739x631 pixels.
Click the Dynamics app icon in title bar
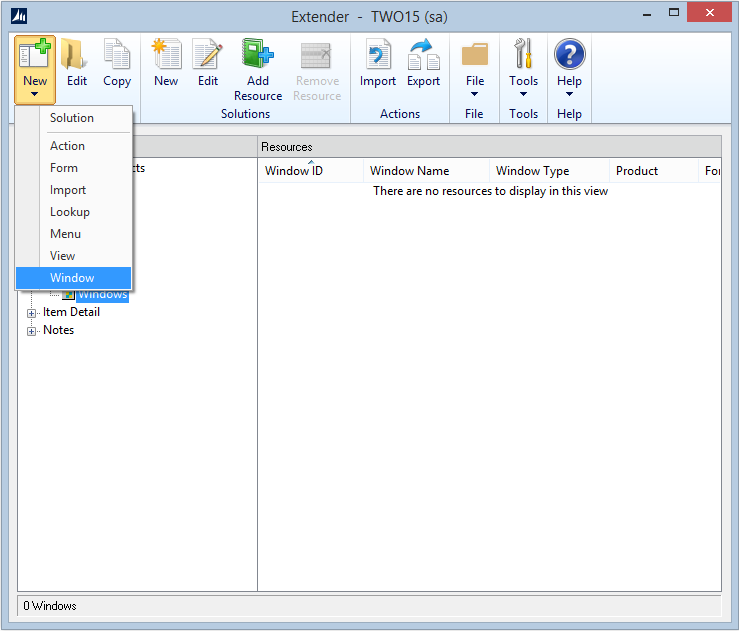[19, 16]
